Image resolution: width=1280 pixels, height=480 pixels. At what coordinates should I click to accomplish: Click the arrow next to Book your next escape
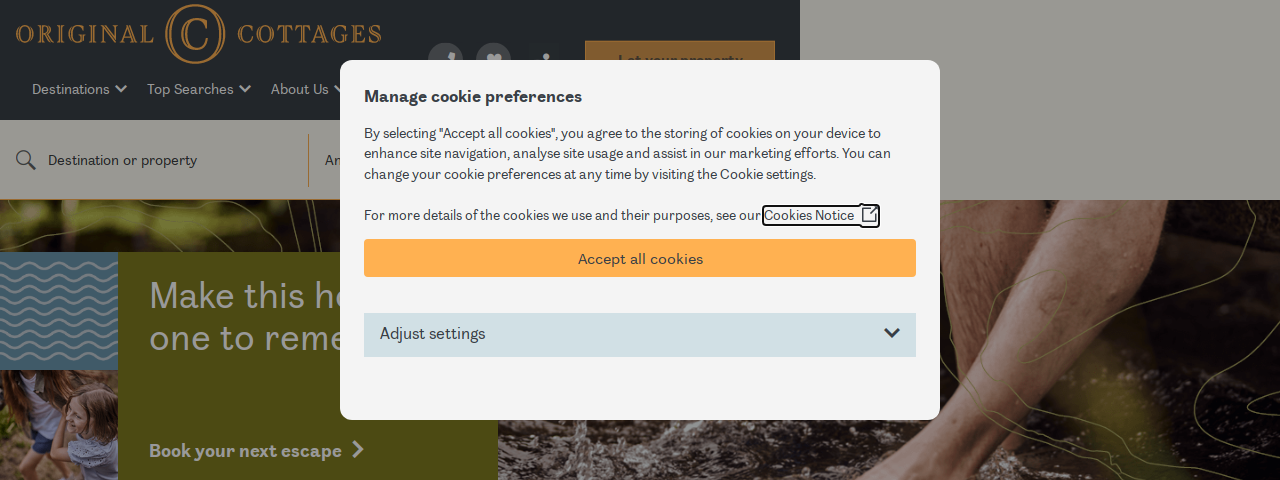pyautogui.click(x=358, y=450)
